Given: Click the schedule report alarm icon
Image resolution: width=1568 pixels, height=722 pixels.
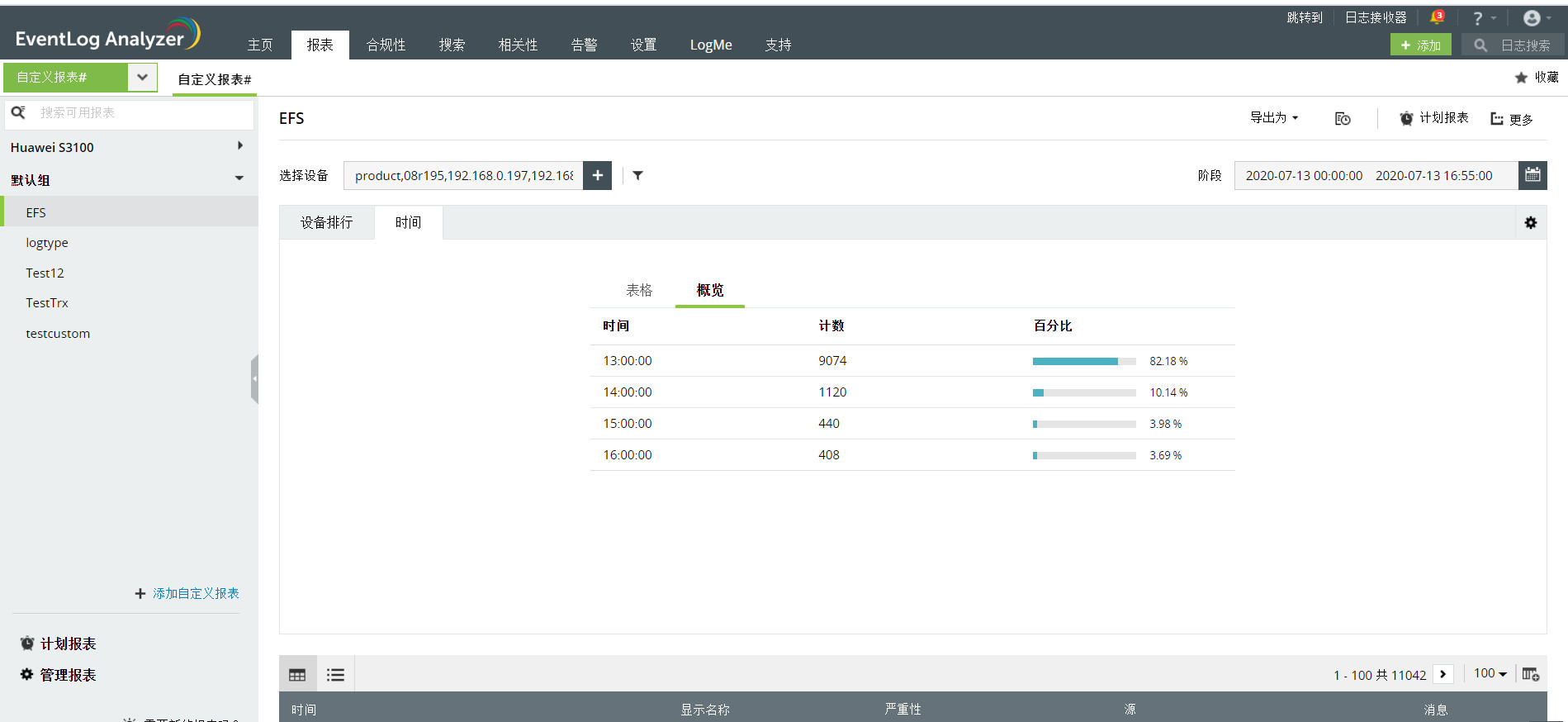Looking at the screenshot, I should (x=1406, y=118).
